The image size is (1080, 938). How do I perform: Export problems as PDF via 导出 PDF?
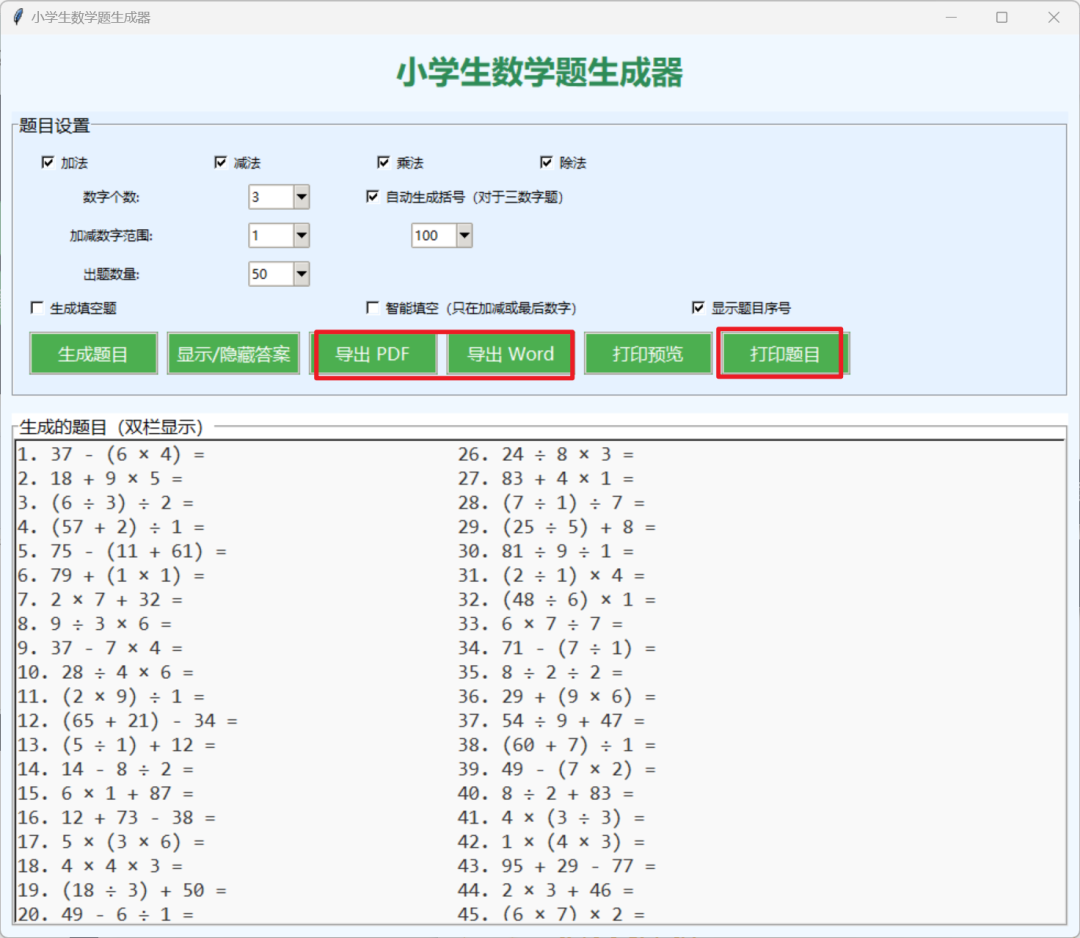click(x=376, y=353)
